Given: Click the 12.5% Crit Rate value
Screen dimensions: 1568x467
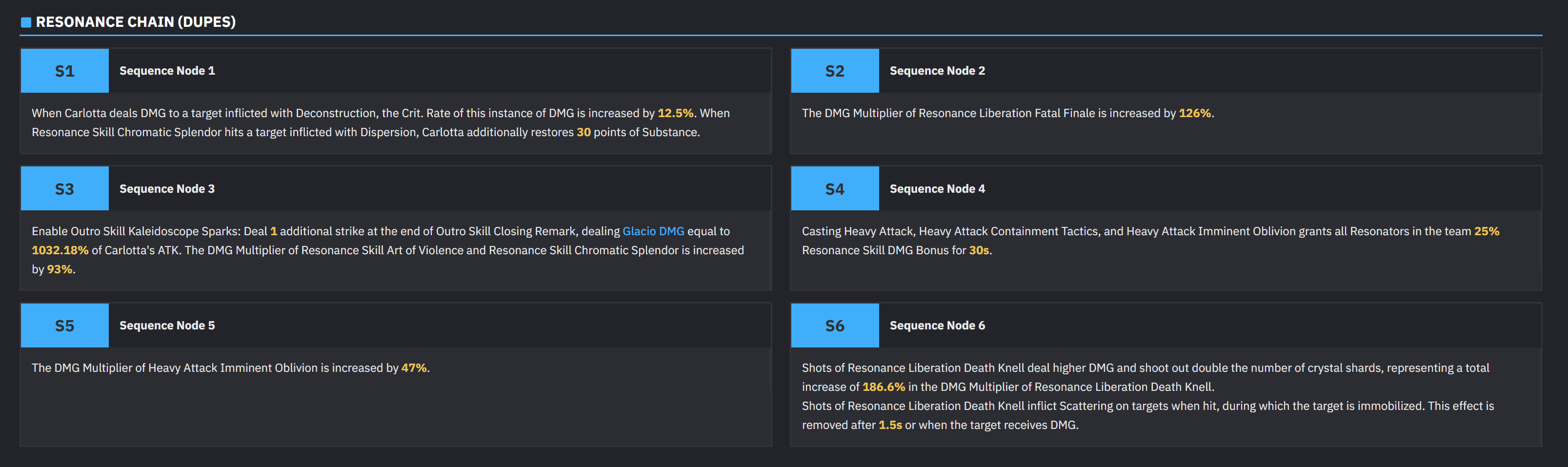Looking at the screenshot, I should 676,113.
